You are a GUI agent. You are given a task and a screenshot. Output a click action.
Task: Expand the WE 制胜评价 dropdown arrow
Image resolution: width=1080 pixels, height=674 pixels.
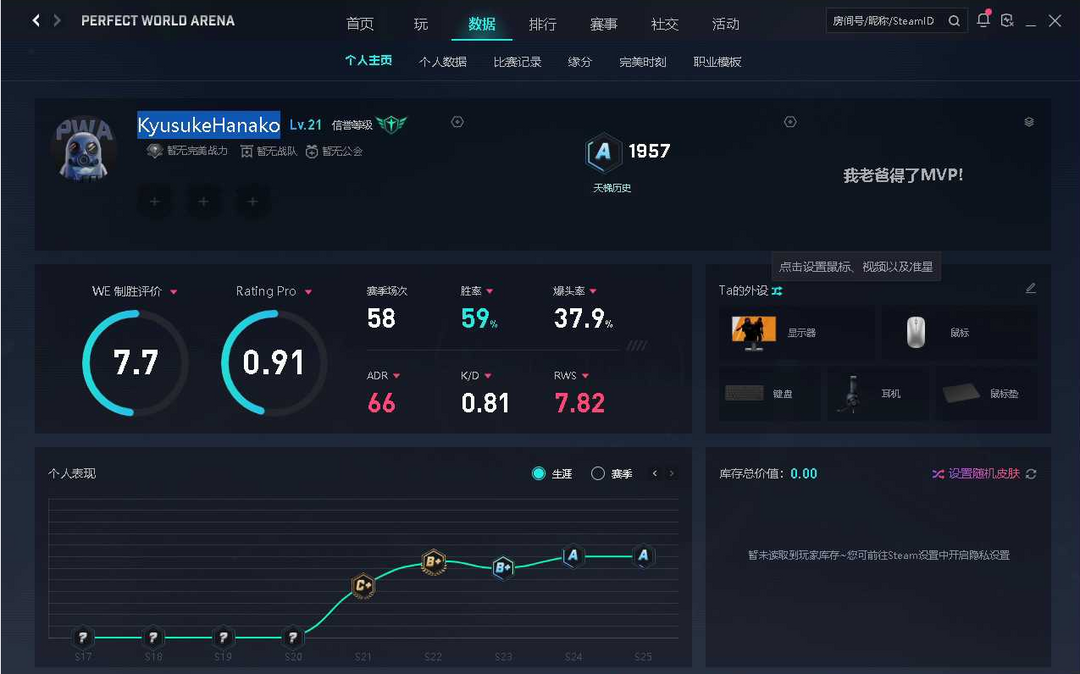[x=174, y=292]
